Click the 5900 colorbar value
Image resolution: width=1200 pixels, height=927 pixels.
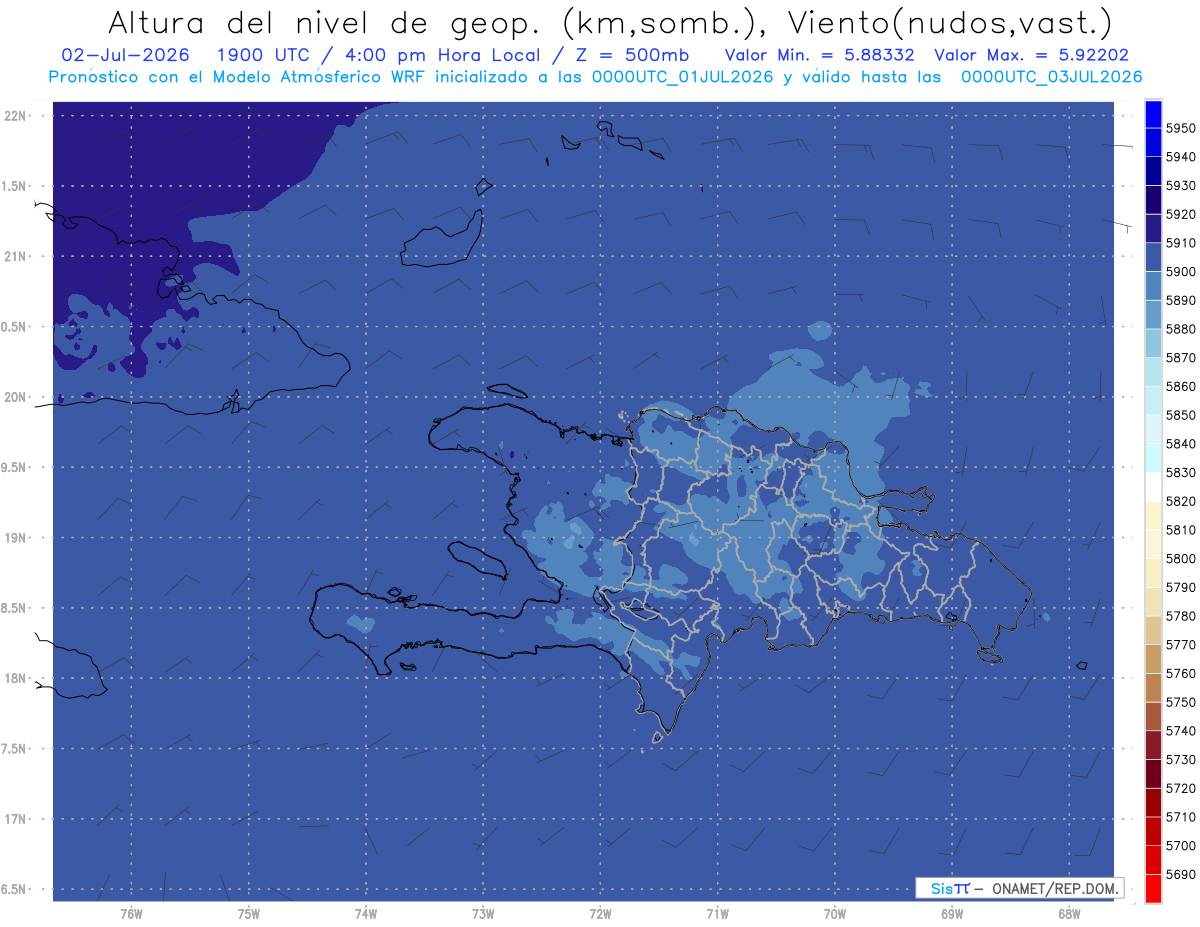coord(1181,271)
